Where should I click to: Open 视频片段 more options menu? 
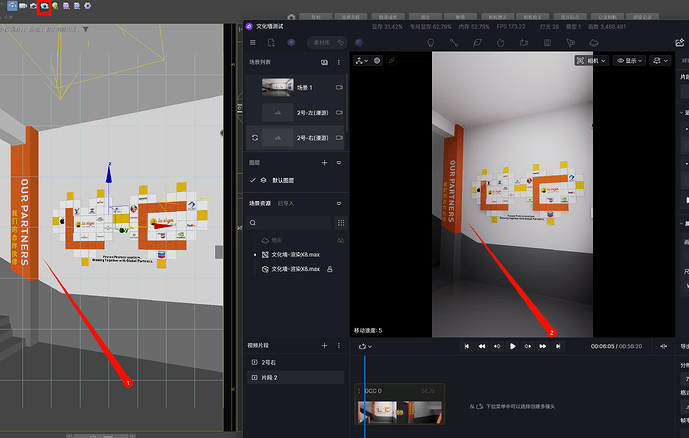tap(339, 346)
